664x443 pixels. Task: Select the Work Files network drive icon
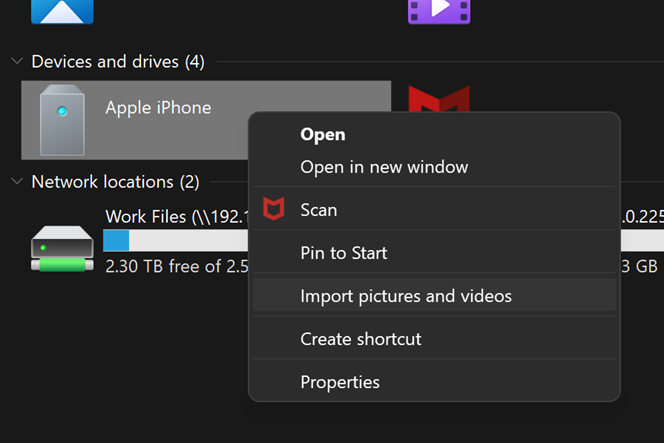62,248
